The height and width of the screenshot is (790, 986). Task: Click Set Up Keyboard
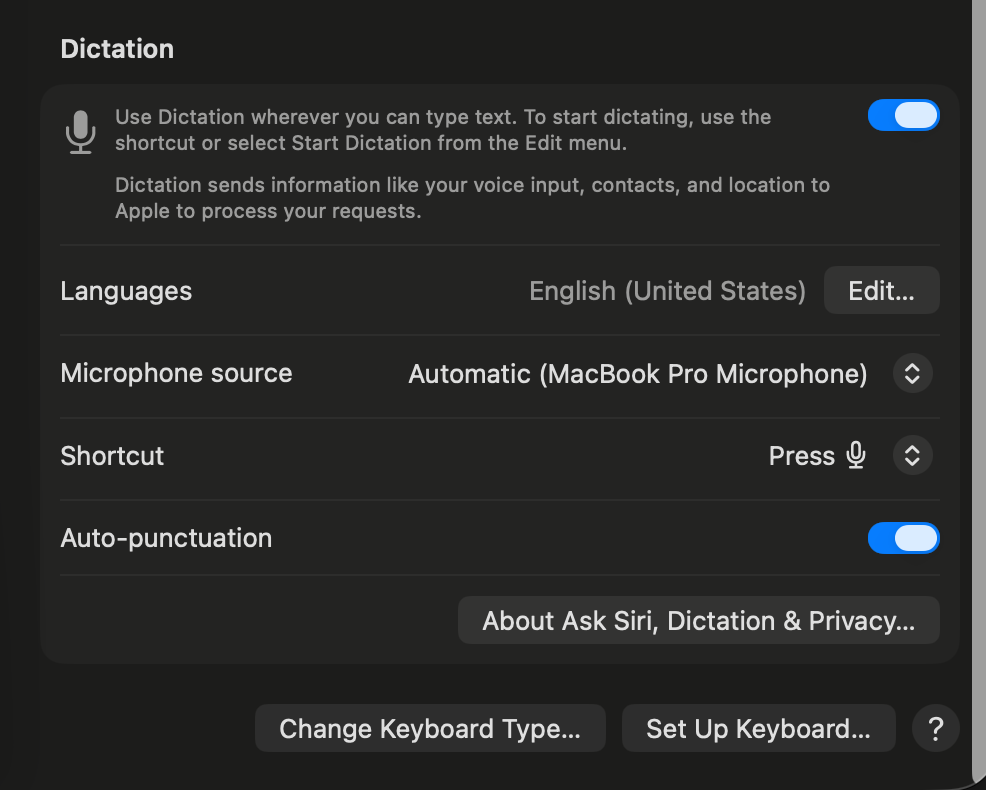pos(758,728)
